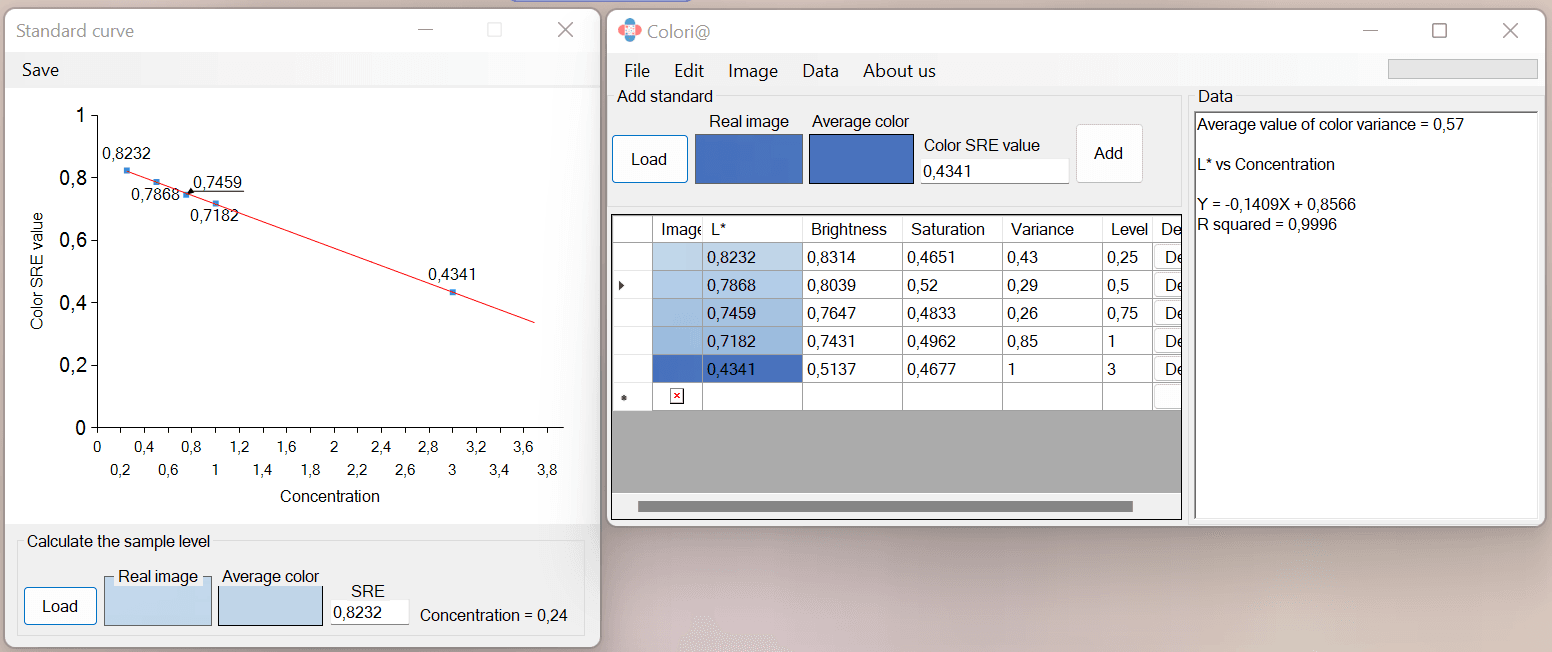Click Load in the Calculate the sample level panel

60,606
